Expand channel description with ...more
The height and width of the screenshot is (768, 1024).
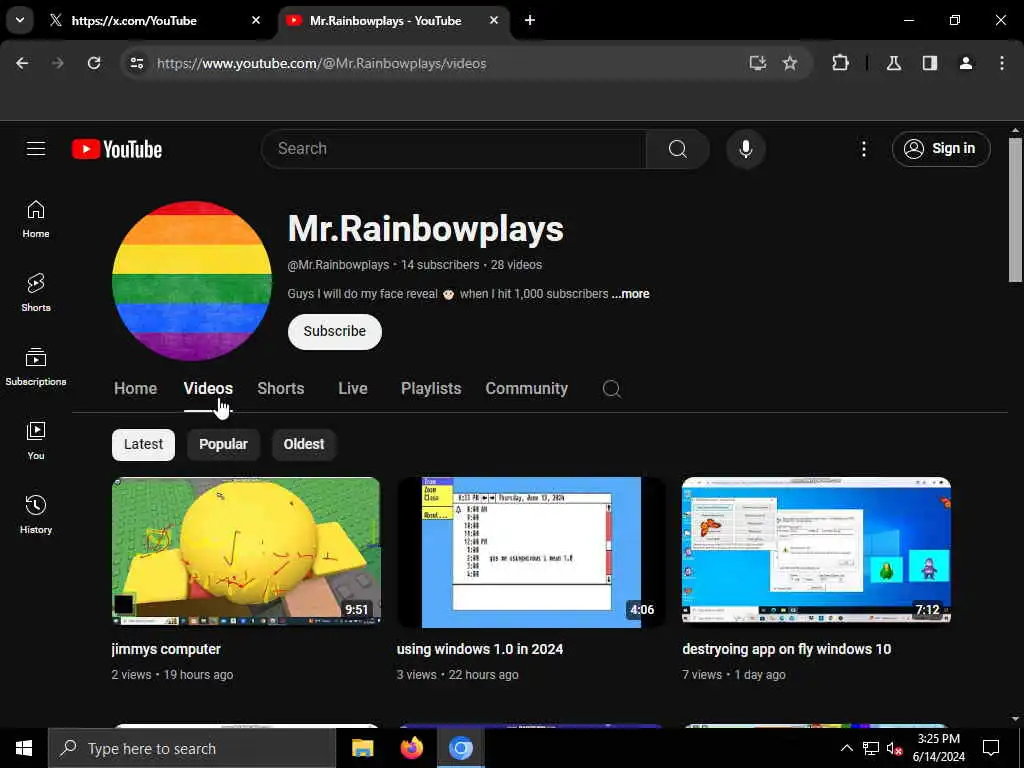[x=630, y=294]
